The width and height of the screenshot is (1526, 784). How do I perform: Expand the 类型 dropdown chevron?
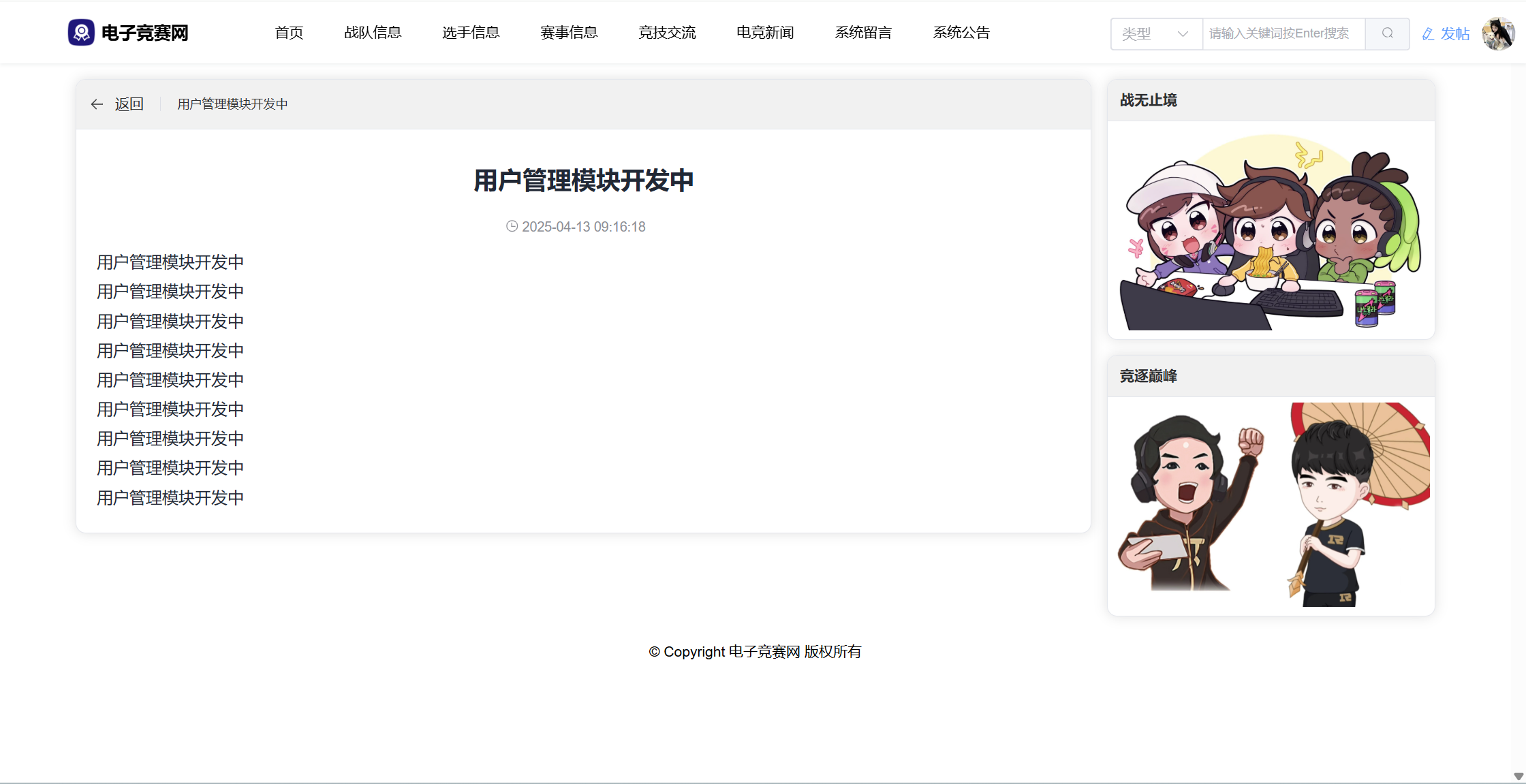click(1183, 34)
